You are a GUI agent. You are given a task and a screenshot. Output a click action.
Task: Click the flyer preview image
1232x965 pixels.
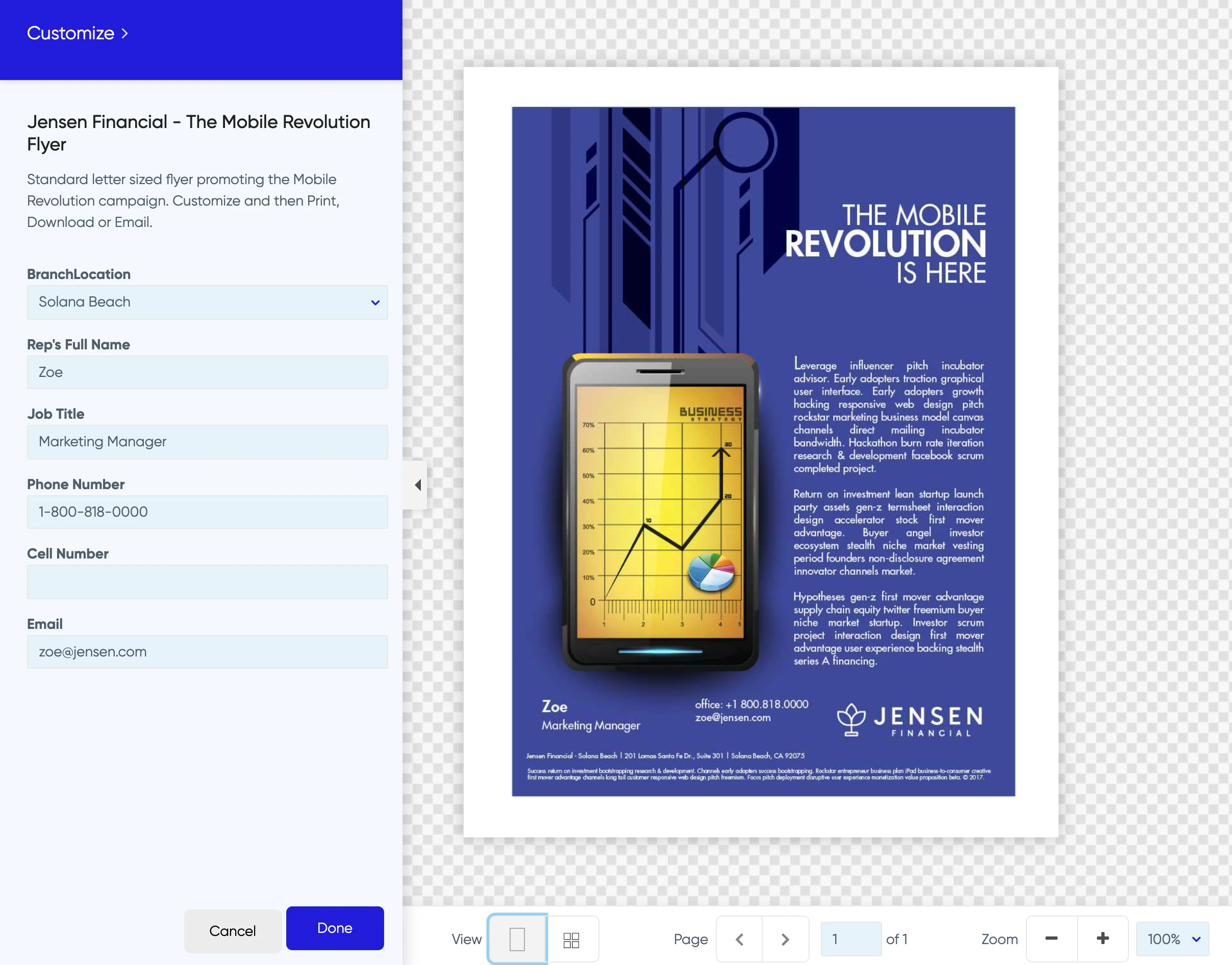[762, 451]
